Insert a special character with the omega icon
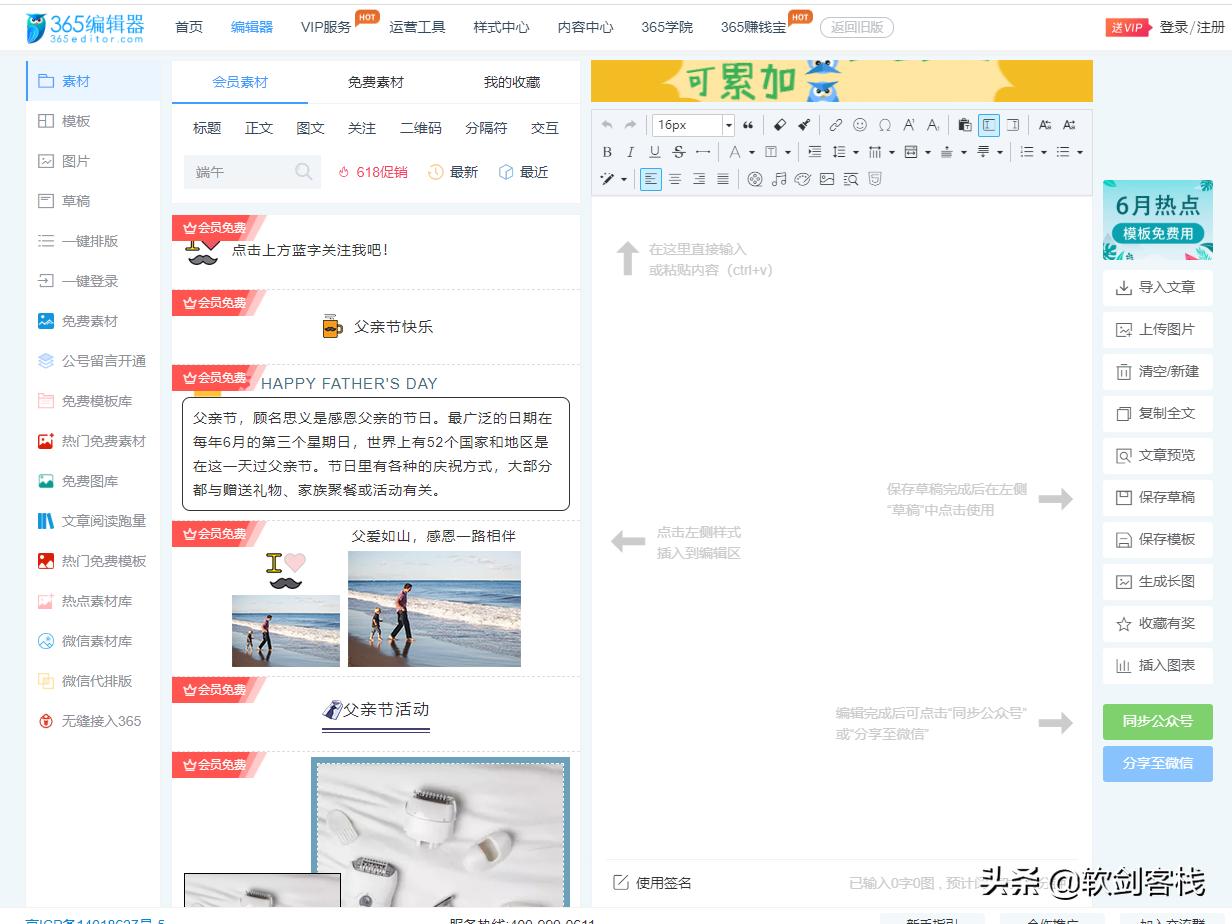 point(884,126)
